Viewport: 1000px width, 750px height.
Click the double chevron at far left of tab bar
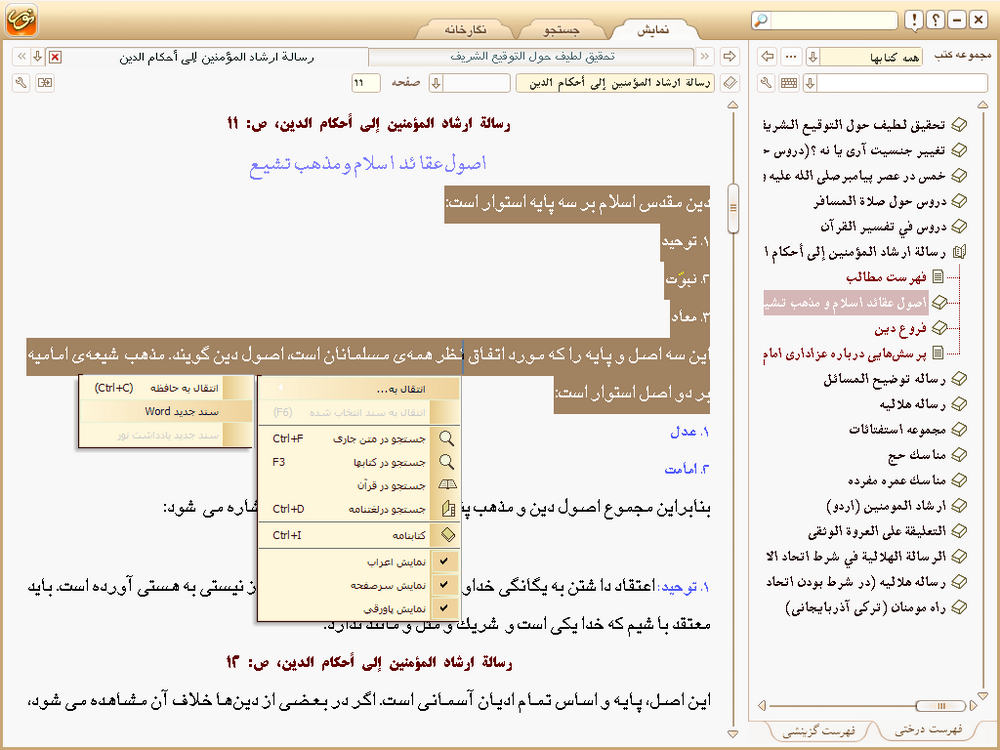[22, 57]
